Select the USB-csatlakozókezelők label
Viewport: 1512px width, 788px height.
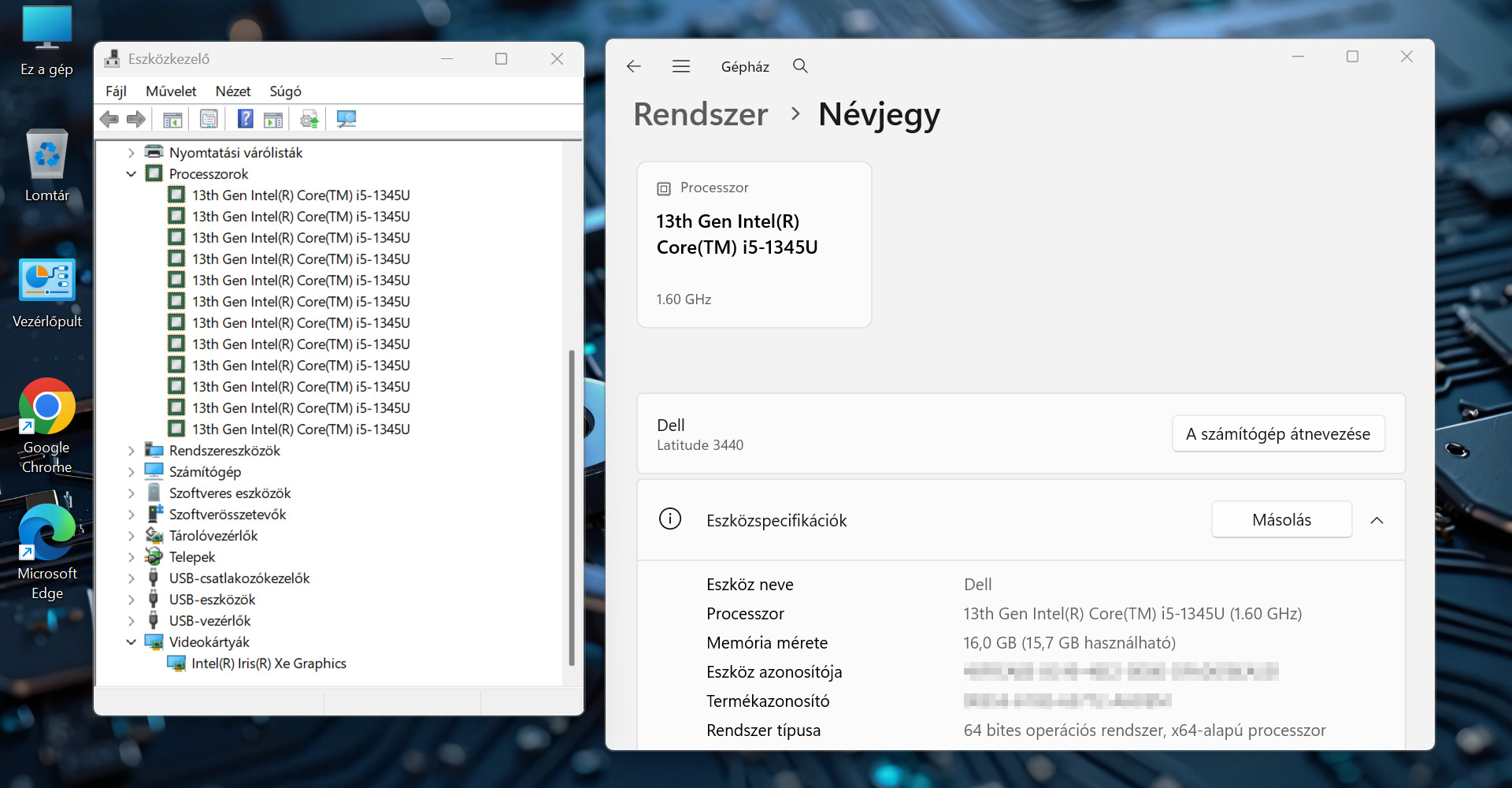[x=239, y=578]
